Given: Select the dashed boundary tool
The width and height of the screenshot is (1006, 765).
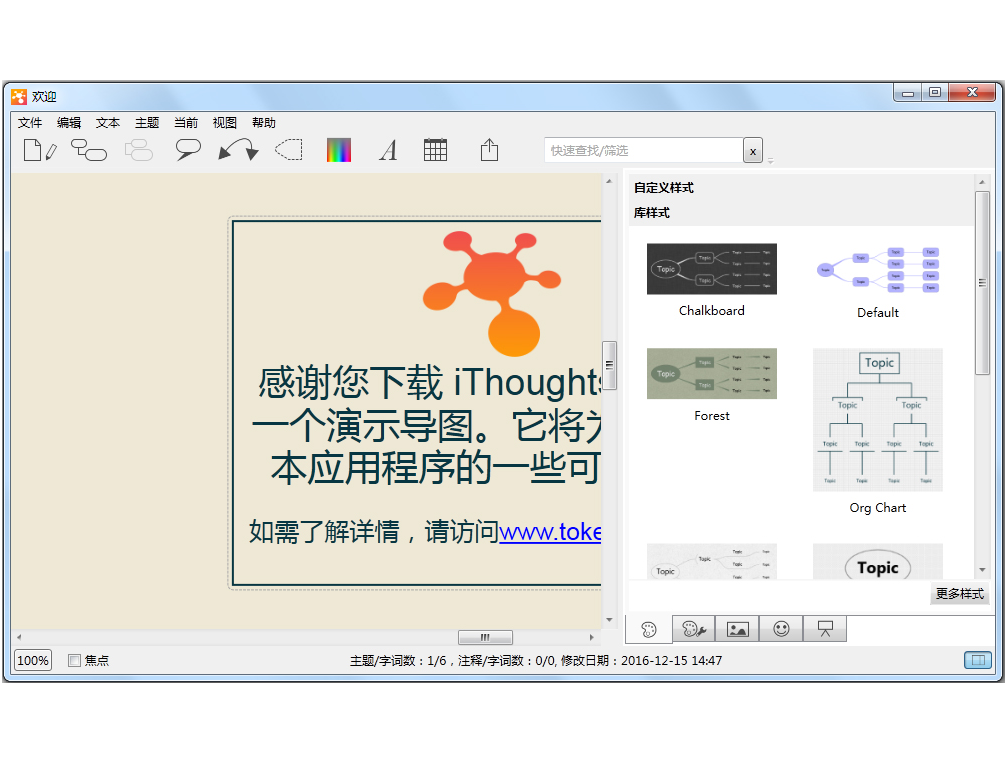Looking at the screenshot, I should pos(288,149).
